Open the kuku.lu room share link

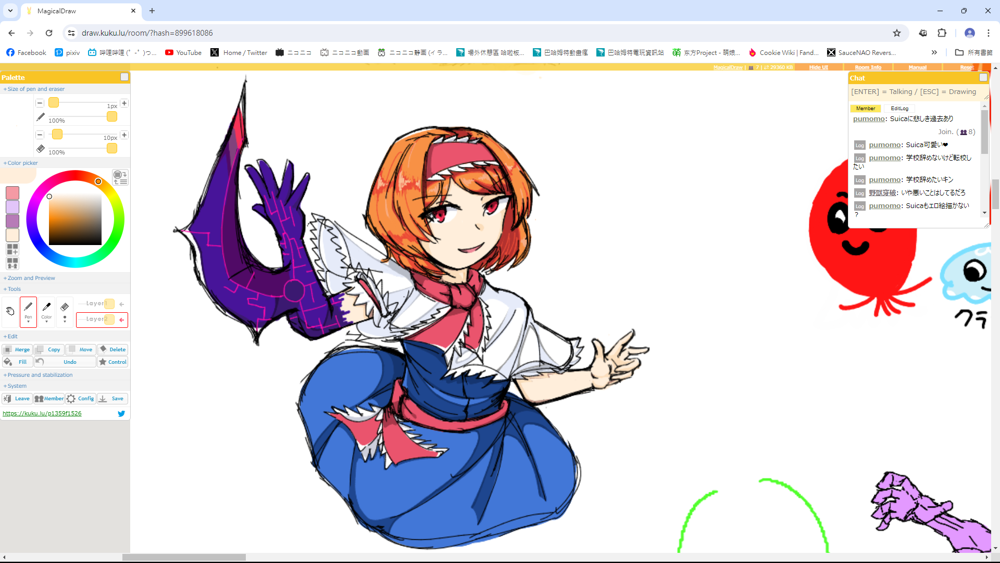(42, 414)
